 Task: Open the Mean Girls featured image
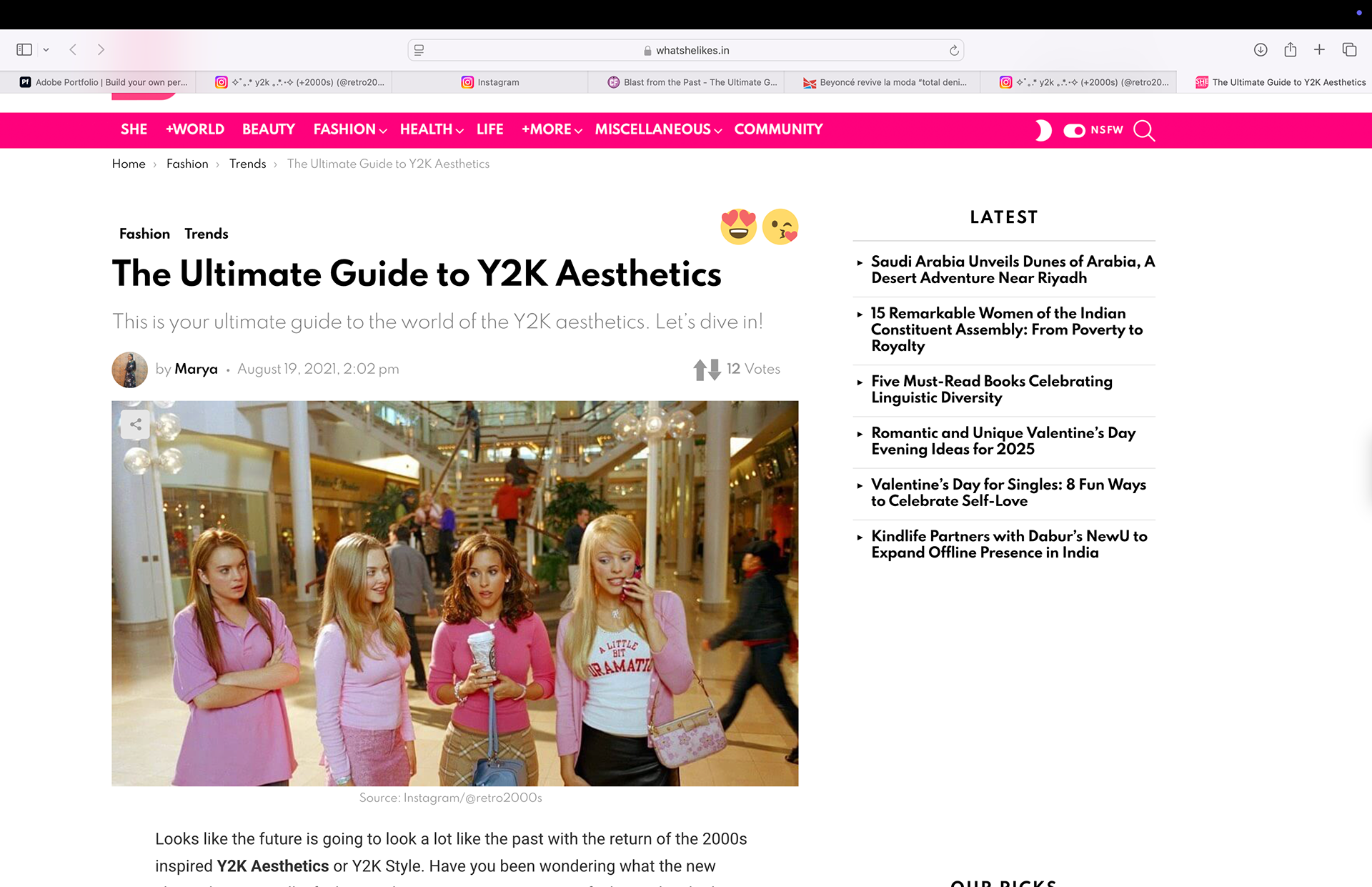pos(454,593)
